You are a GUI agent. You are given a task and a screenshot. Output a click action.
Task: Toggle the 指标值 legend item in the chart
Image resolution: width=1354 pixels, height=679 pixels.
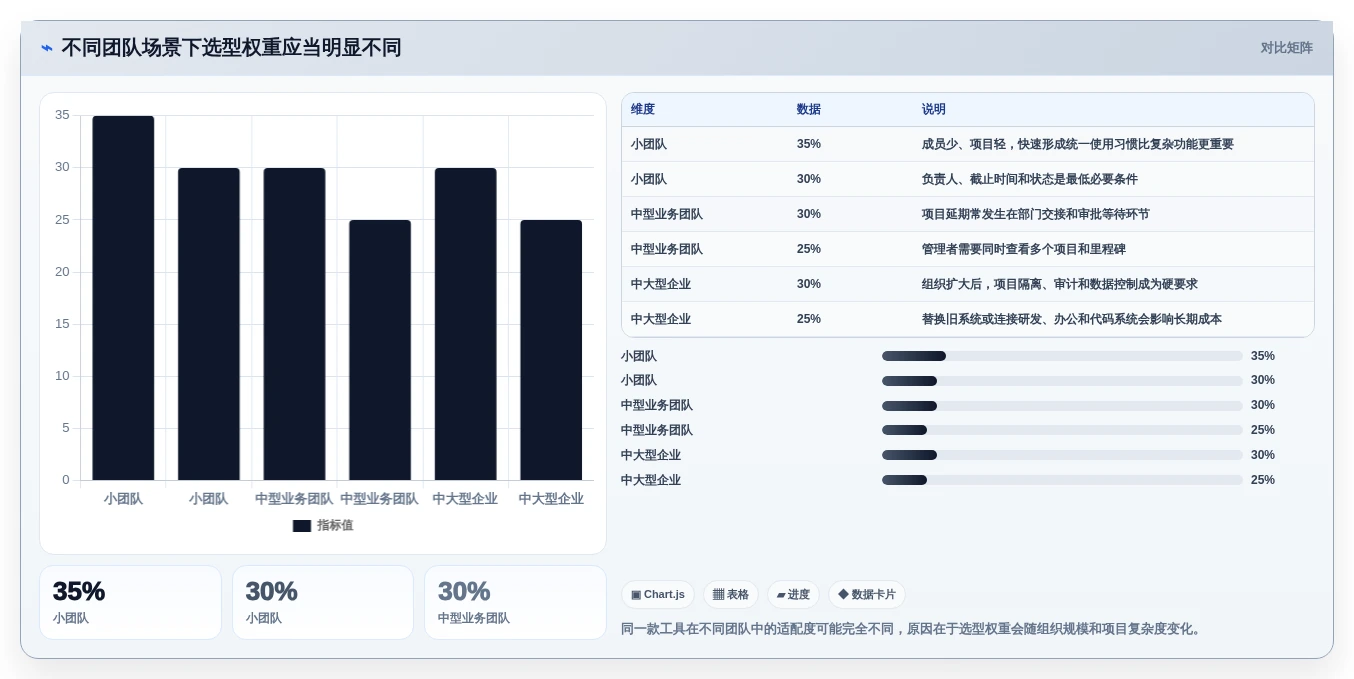323,525
